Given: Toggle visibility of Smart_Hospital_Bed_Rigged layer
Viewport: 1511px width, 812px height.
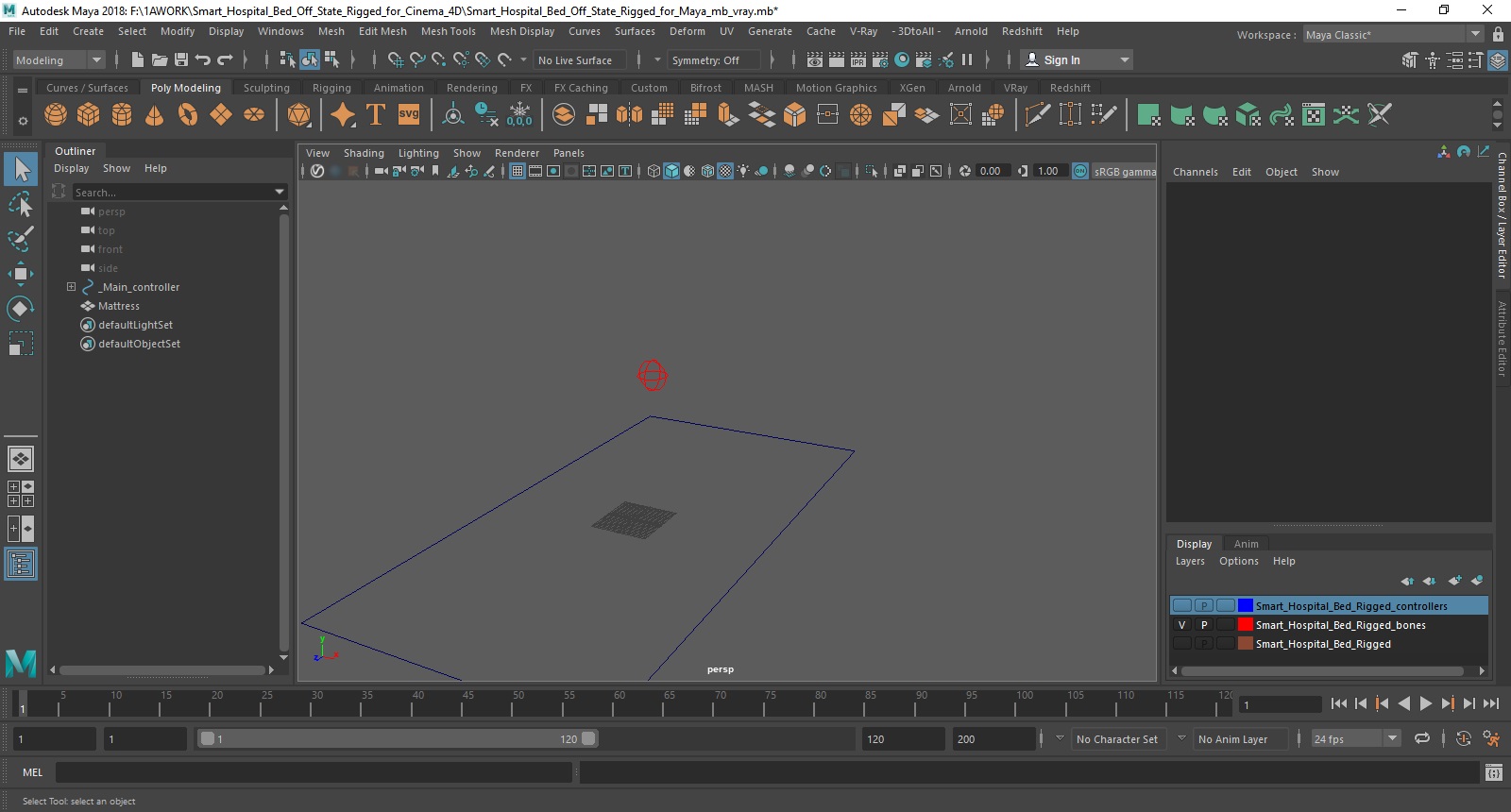Looking at the screenshot, I should pyautogui.click(x=1181, y=644).
